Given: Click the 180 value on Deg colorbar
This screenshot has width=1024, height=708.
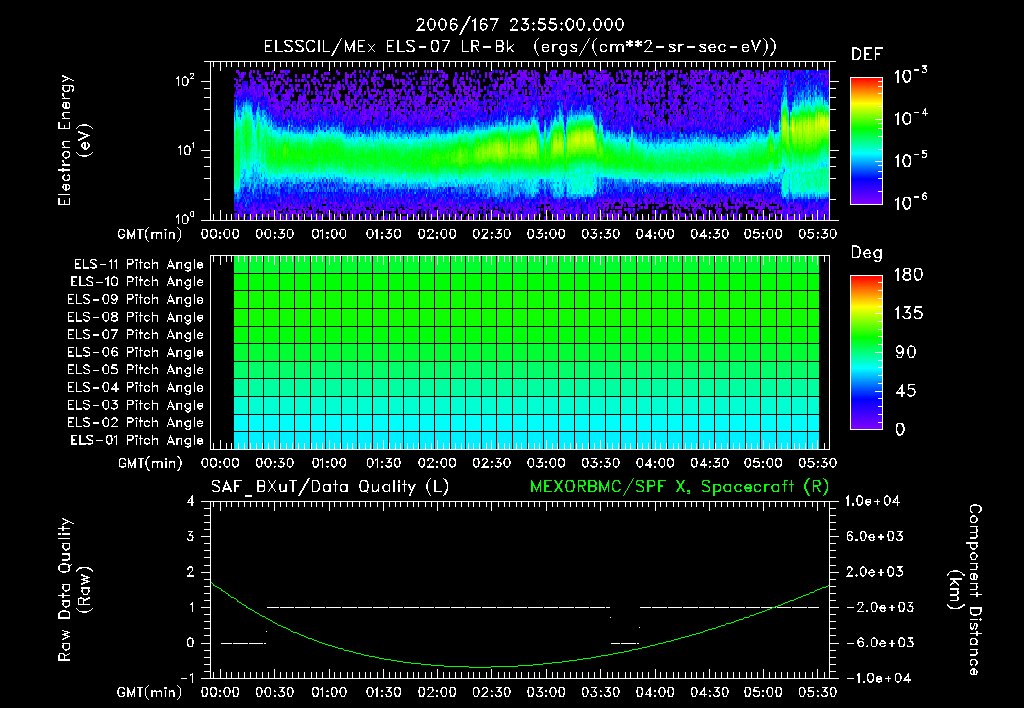Looking at the screenshot, I should coord(908,275).
